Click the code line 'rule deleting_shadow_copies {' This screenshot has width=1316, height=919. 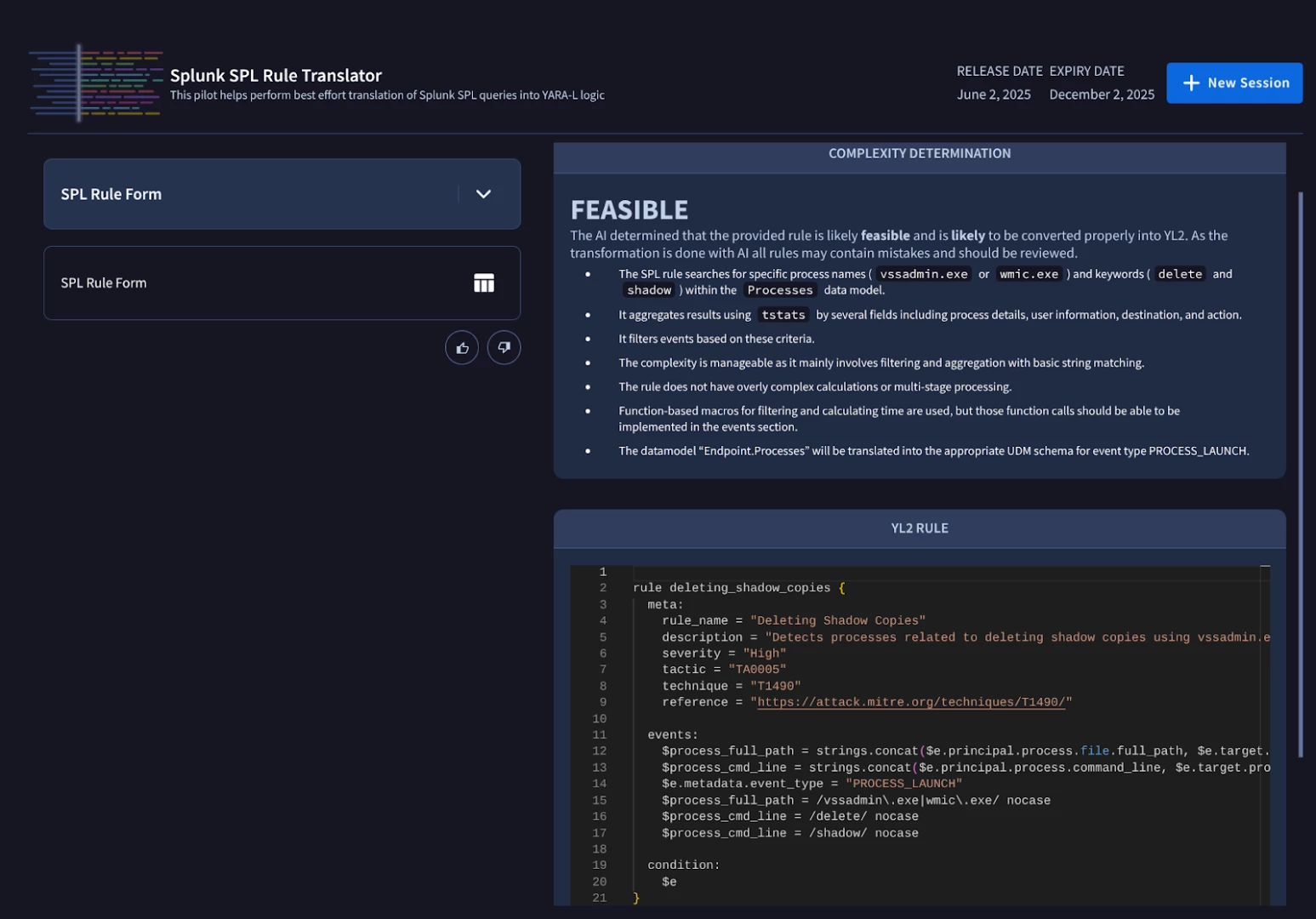(739, 588)
